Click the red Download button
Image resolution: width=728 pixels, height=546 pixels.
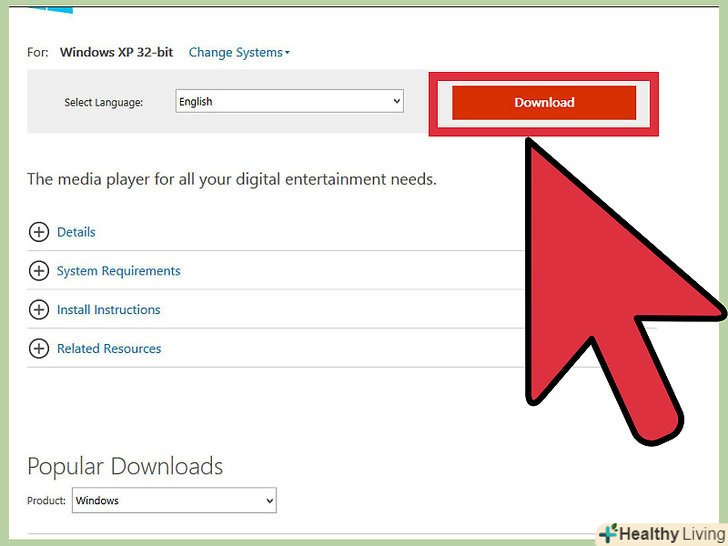(544, 103)
